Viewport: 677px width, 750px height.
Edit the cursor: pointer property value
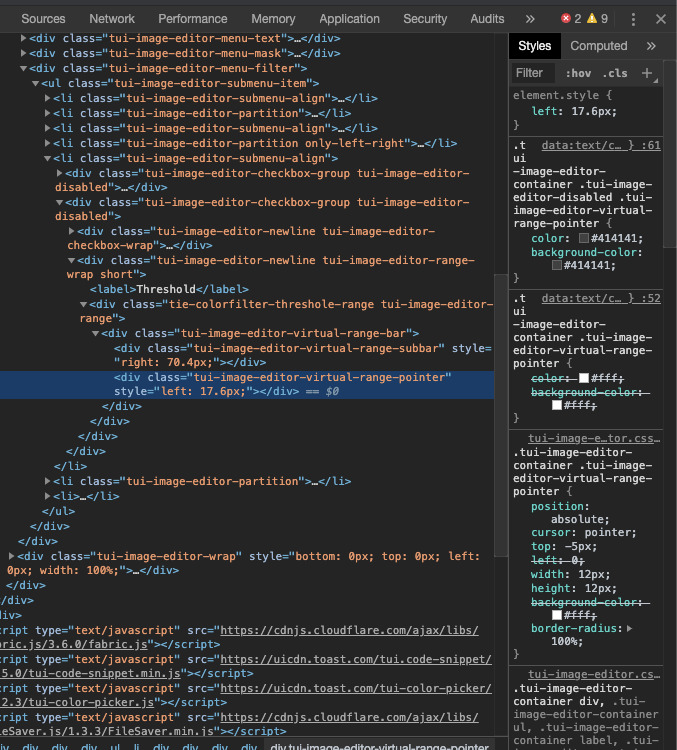tap(609, 533)
